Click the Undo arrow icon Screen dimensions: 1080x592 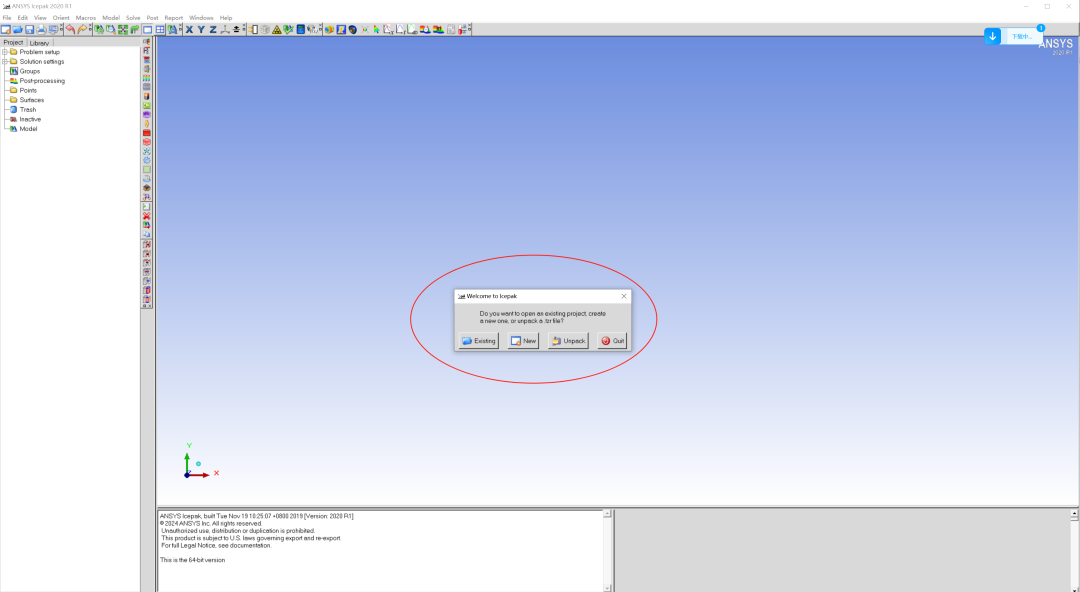pyautogui.click(x=70, y=30)
